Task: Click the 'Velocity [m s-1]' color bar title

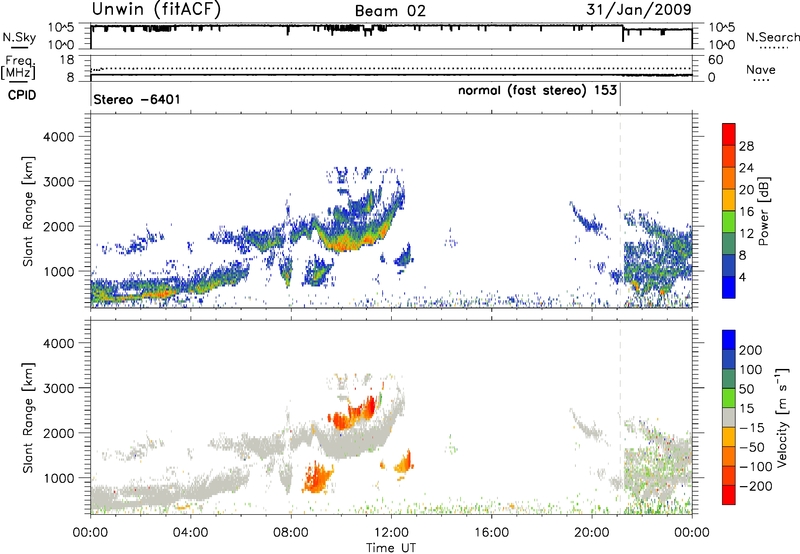Action: 782,417
